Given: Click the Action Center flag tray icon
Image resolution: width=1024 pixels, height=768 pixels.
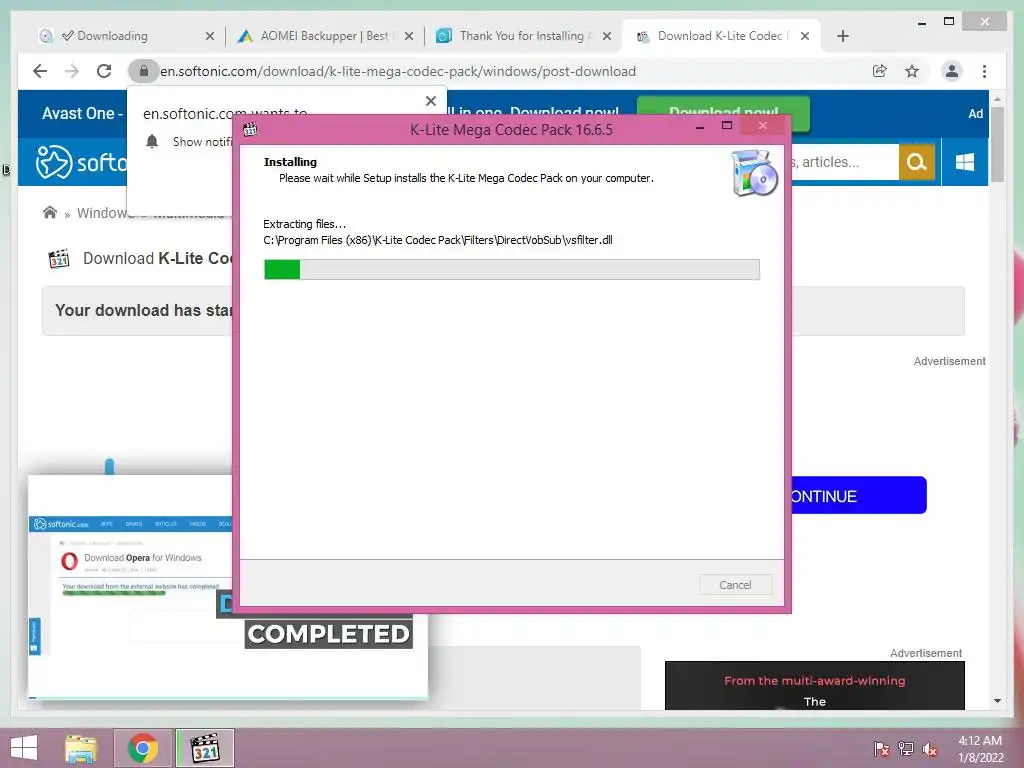Looking at the screenshot, I should coord(882,749).
